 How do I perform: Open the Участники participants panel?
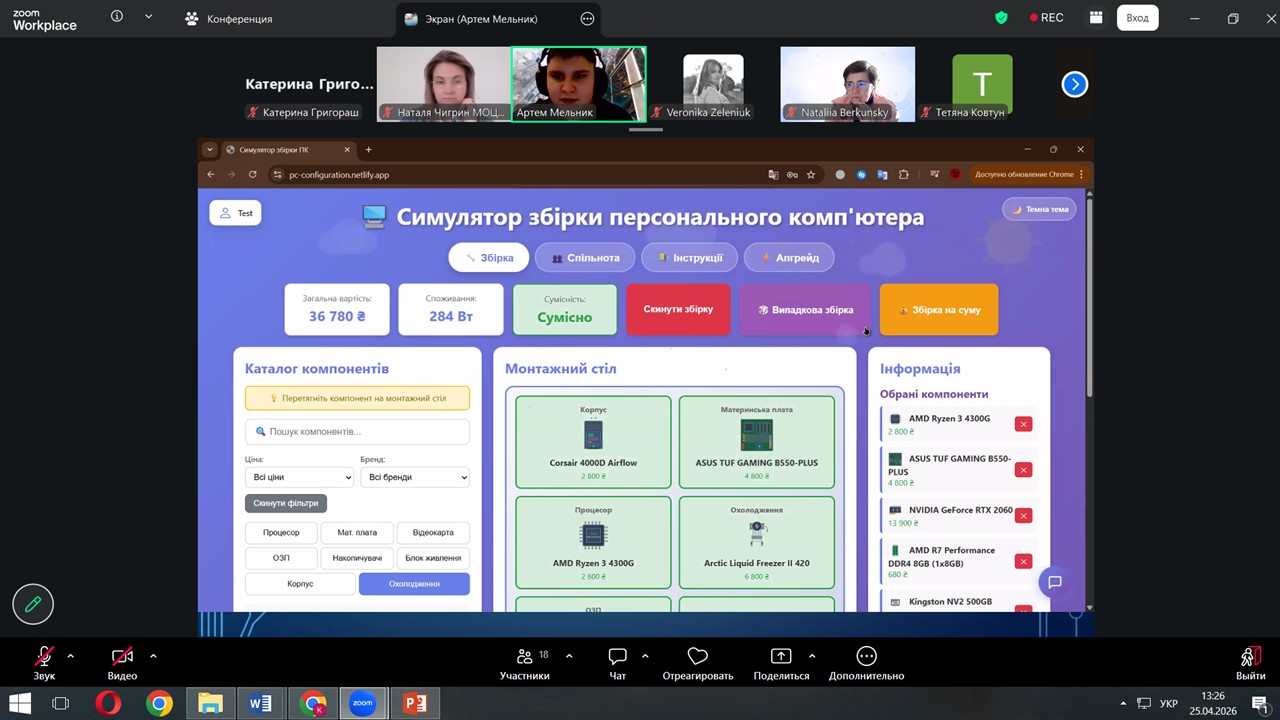click(x=525, y=657)
